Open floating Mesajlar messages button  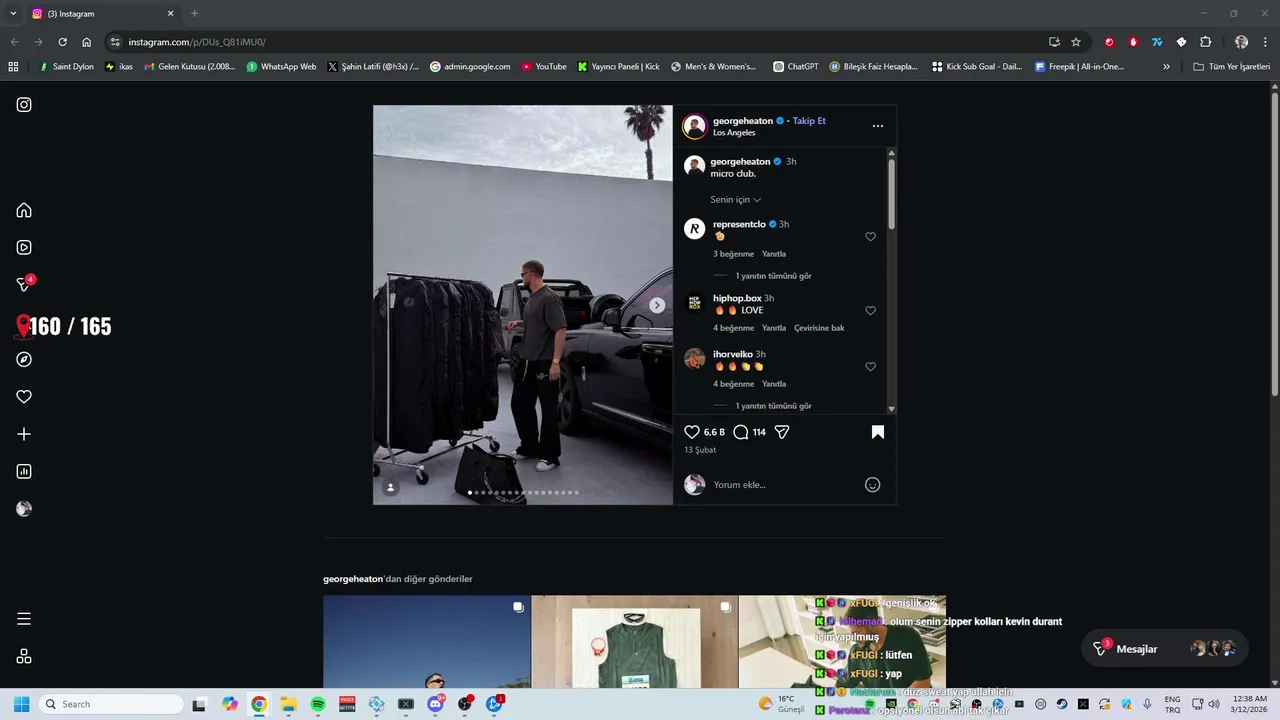pyautogui.click(x=1164, y=649)
